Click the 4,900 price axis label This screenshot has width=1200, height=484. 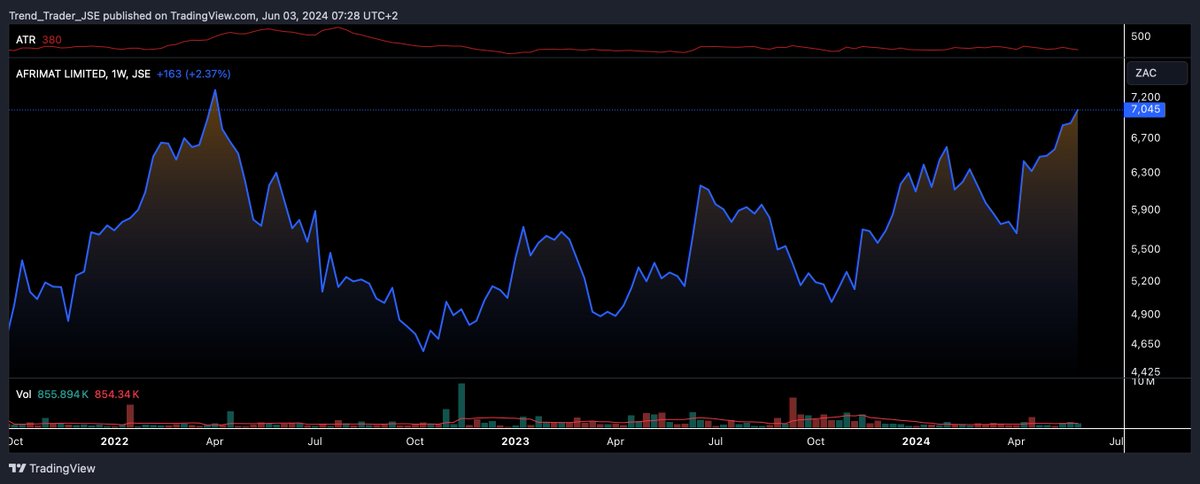(x=1145, y=314)
